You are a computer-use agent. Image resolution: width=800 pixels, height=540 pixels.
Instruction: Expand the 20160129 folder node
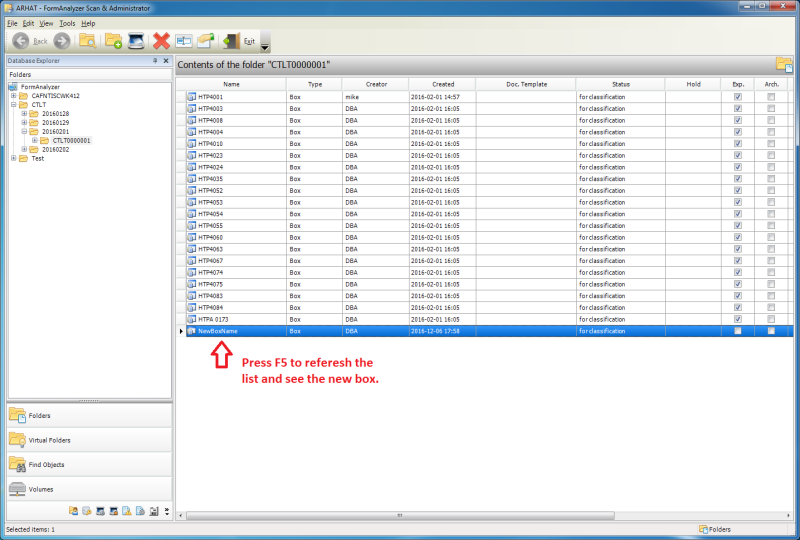click(24, 122)
